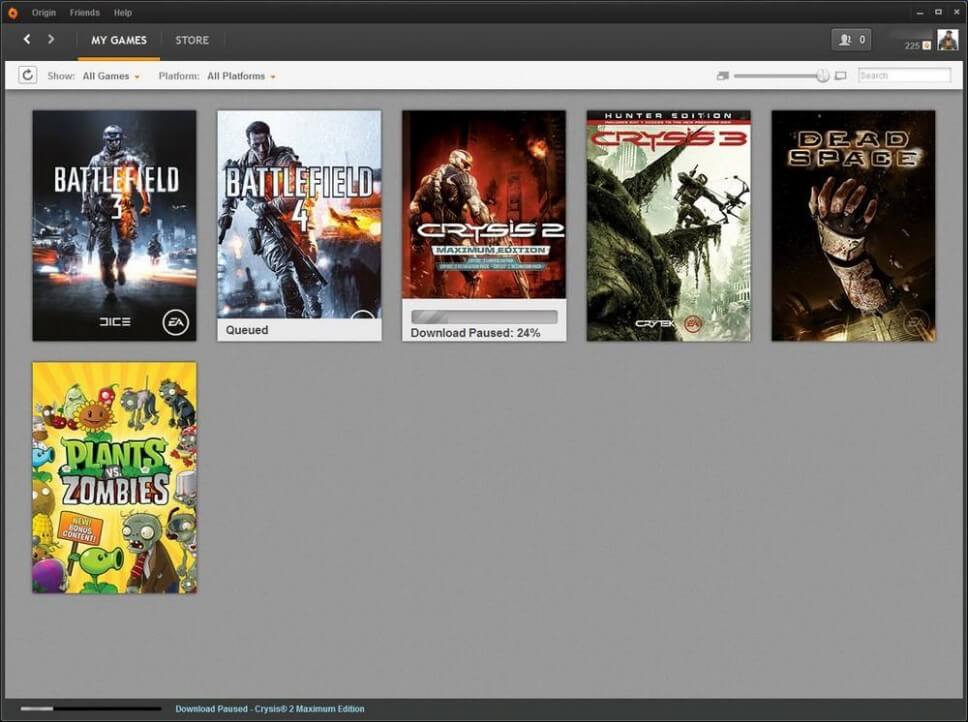This screenshot has width=968, height=722.
Task: Click the Origin logo icon in title bar
Action: tap(12, 12)
